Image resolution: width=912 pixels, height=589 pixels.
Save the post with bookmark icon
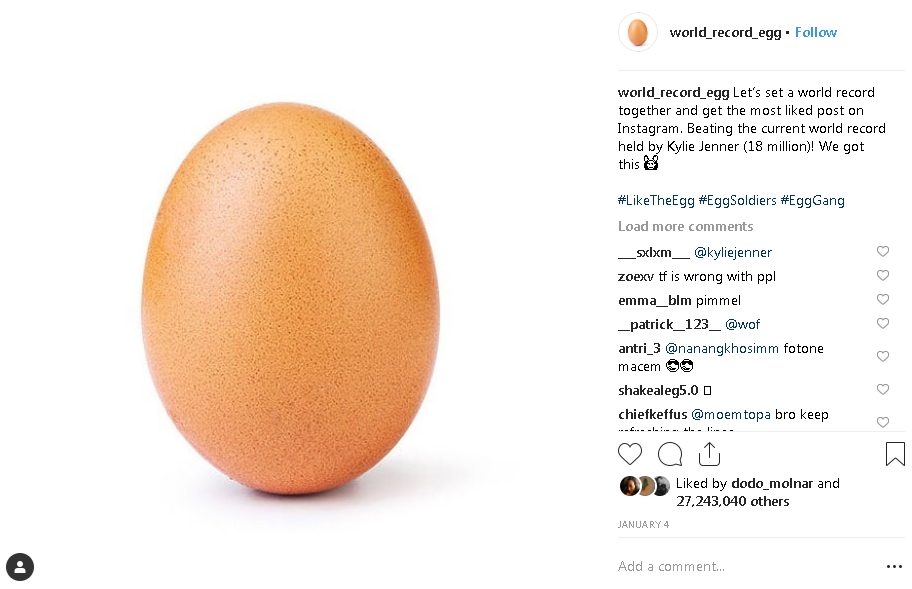895,454
